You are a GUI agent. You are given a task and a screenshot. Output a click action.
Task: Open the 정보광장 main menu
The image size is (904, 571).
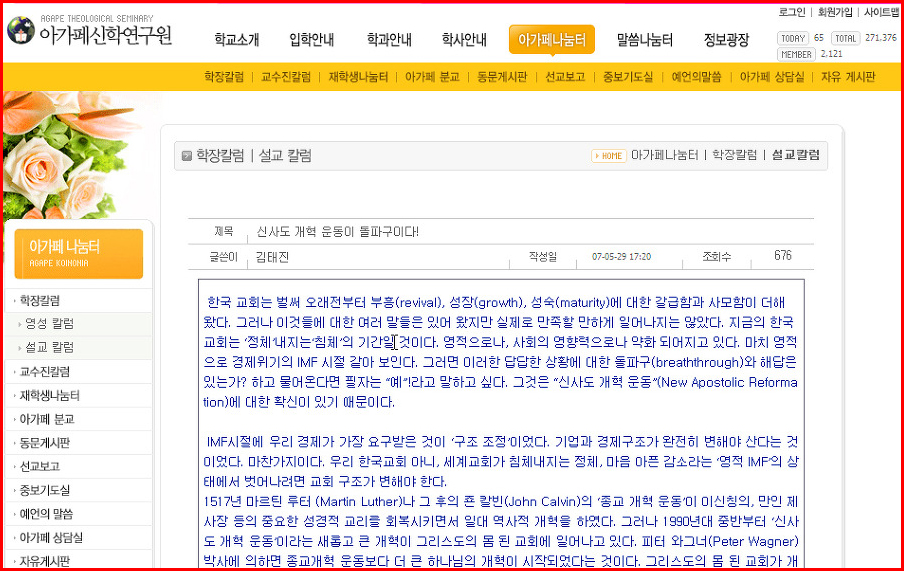coord(726,40)
